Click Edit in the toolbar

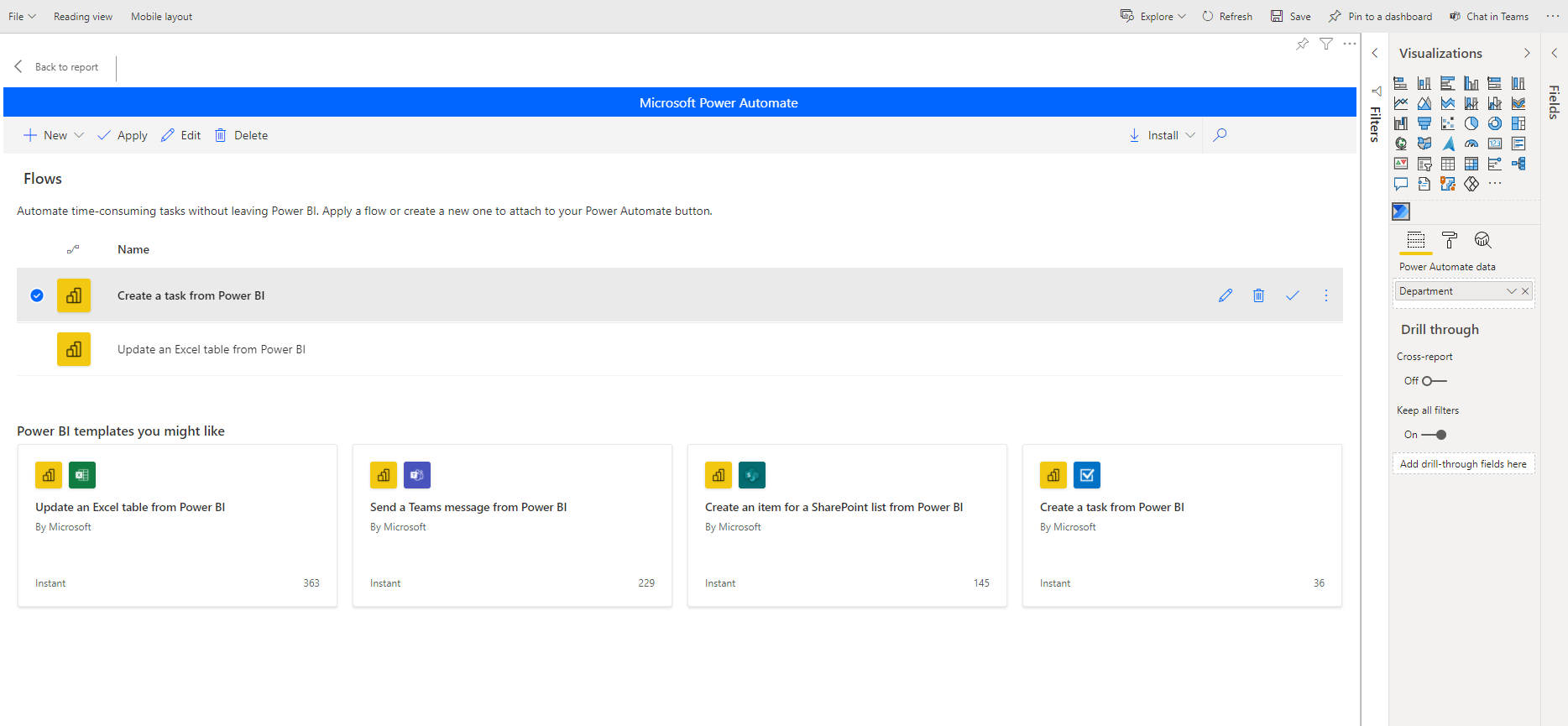(180, 135)
